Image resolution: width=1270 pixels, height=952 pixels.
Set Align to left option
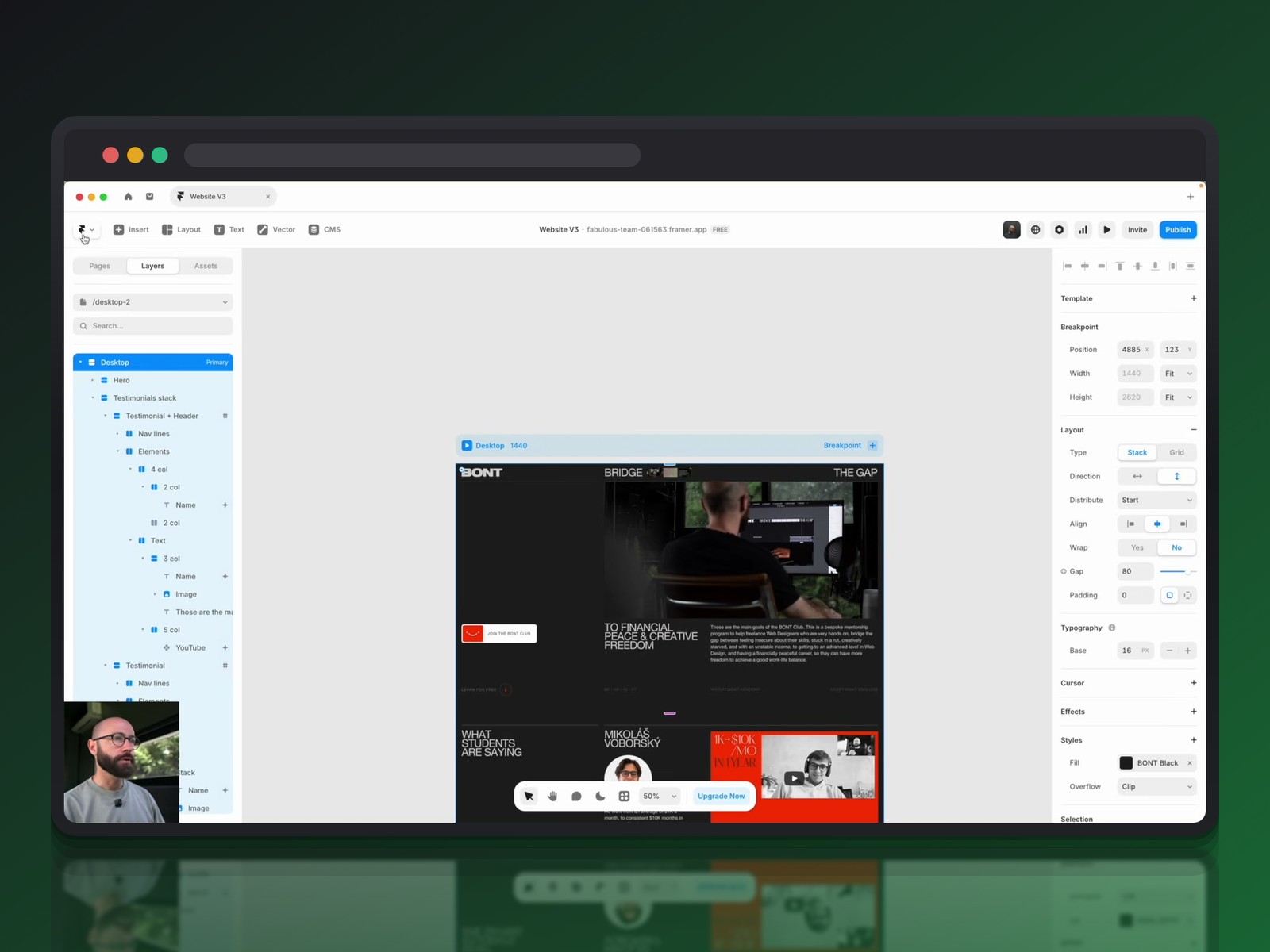point(1131,524)
